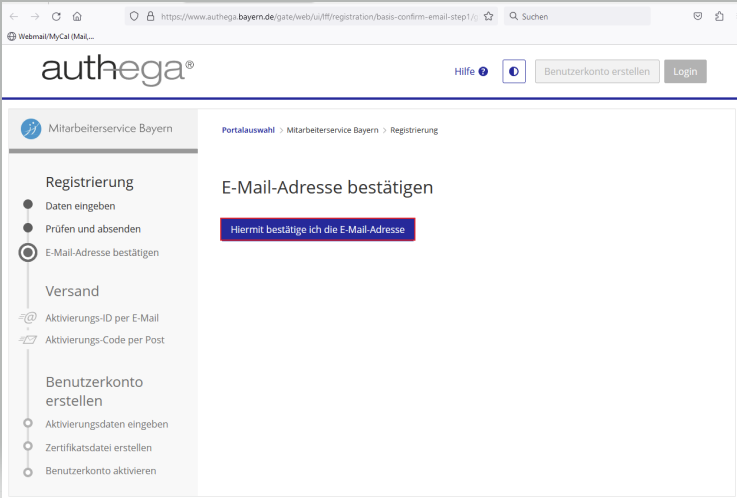The image size is (737, 498).
Task: Go to browser home icon
Action: click(x=77, y=17)
